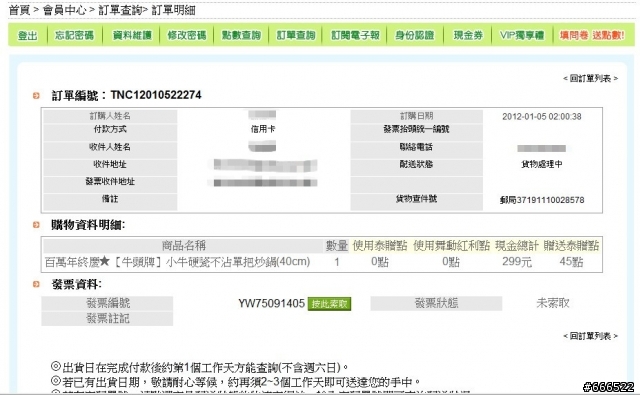
Task: Select the payment method 信用卡
Action: 263,129
